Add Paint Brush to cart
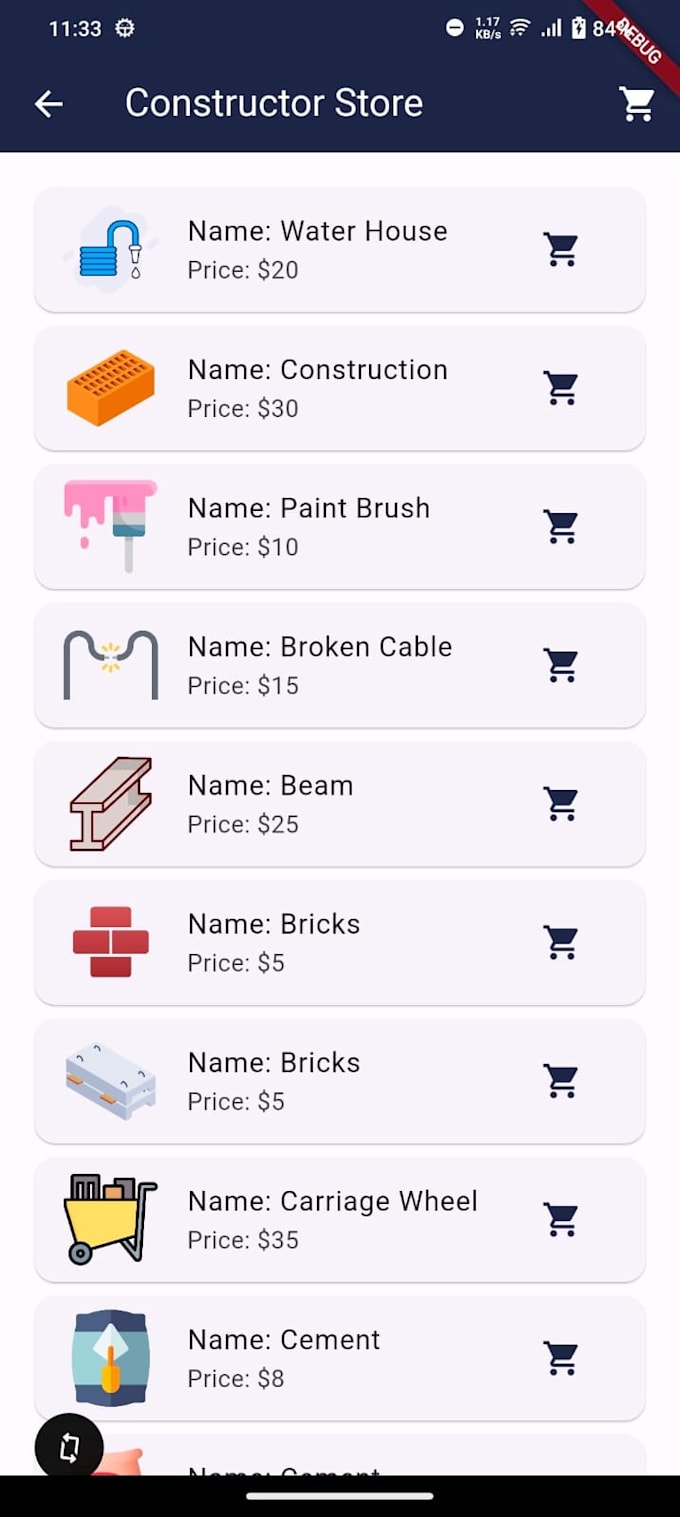 tap(561, 526)
